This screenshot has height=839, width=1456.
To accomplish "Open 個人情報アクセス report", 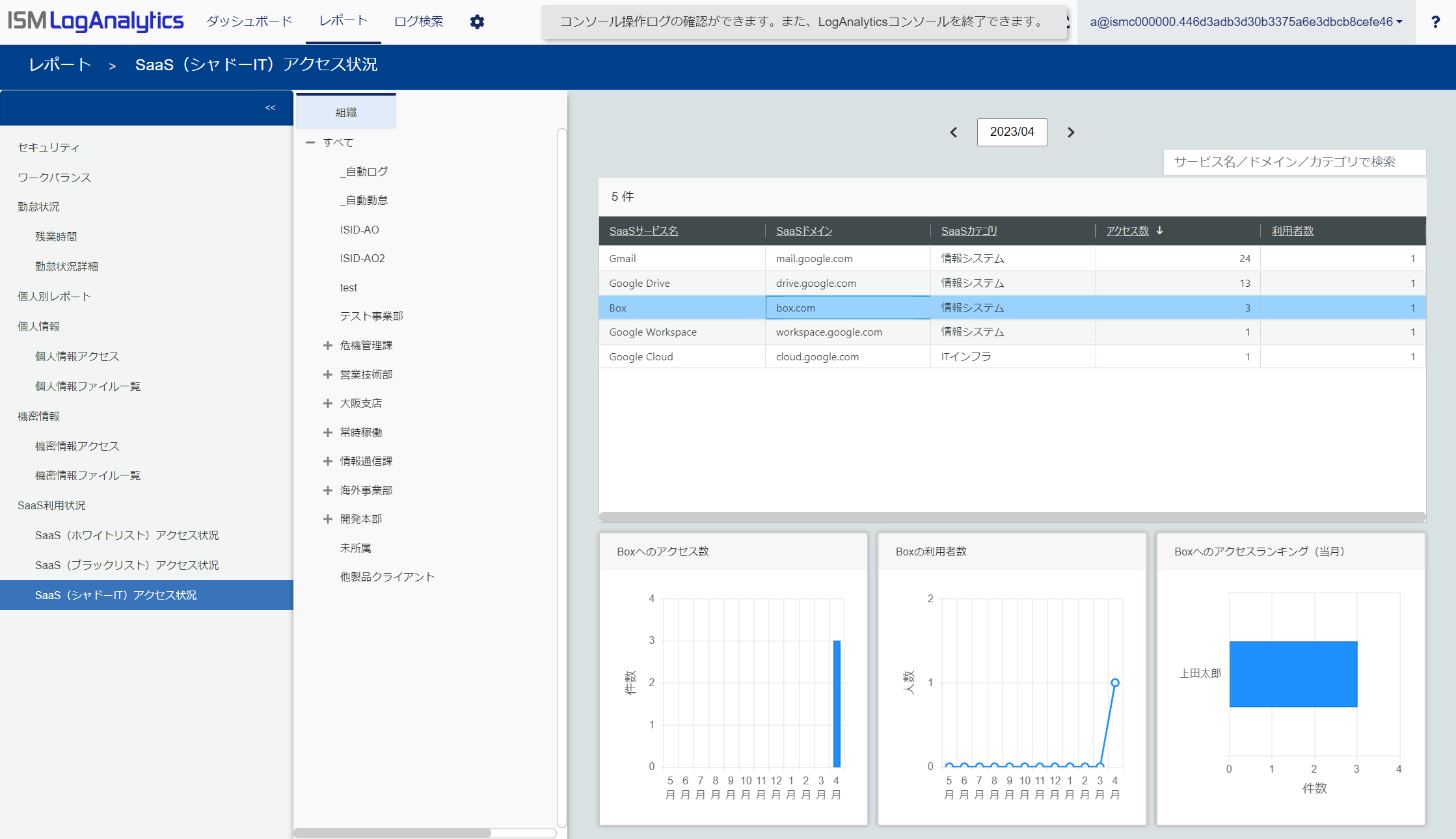I will 77,356.
